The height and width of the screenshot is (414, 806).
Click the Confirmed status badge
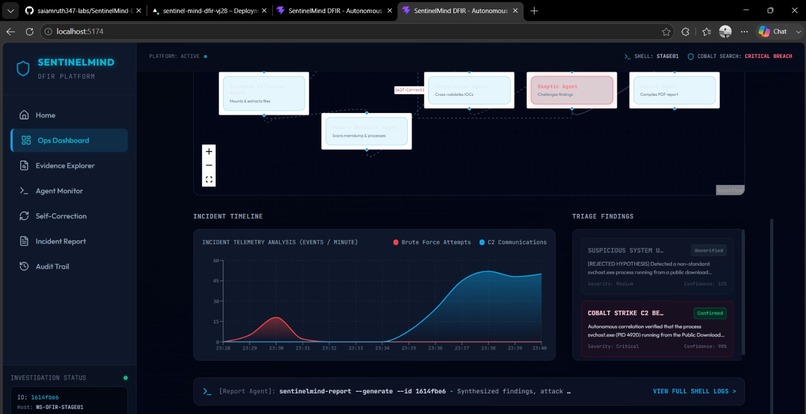(709, 313)
